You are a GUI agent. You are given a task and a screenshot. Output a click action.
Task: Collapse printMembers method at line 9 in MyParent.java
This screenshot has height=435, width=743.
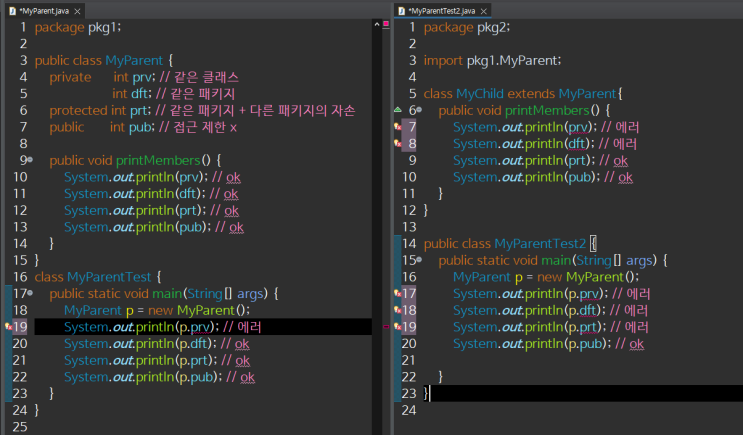pos(30,160)
